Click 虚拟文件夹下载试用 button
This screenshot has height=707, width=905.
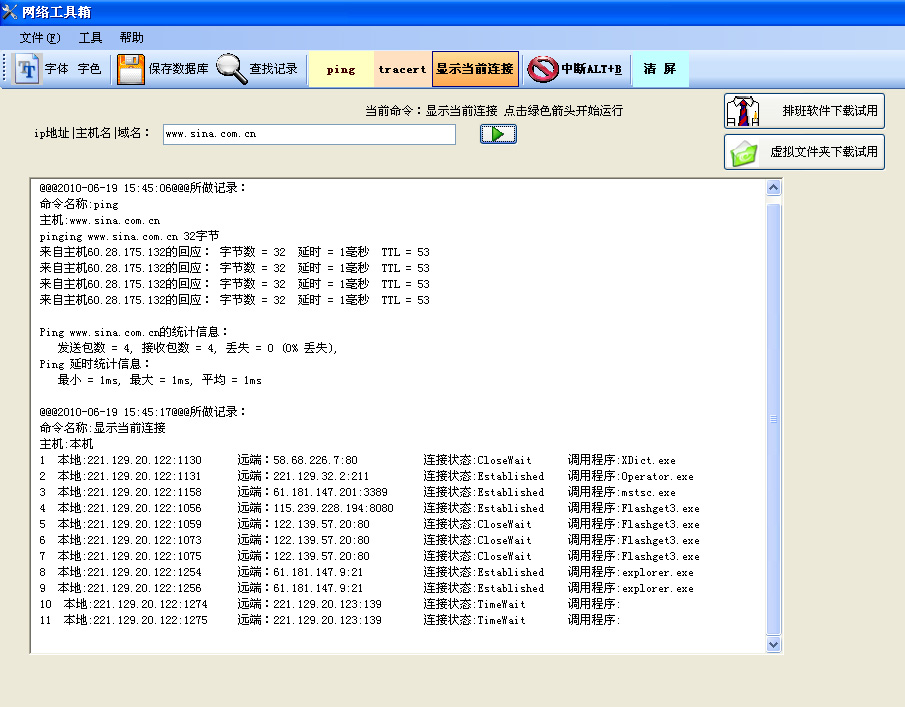(x=804, y=152)
